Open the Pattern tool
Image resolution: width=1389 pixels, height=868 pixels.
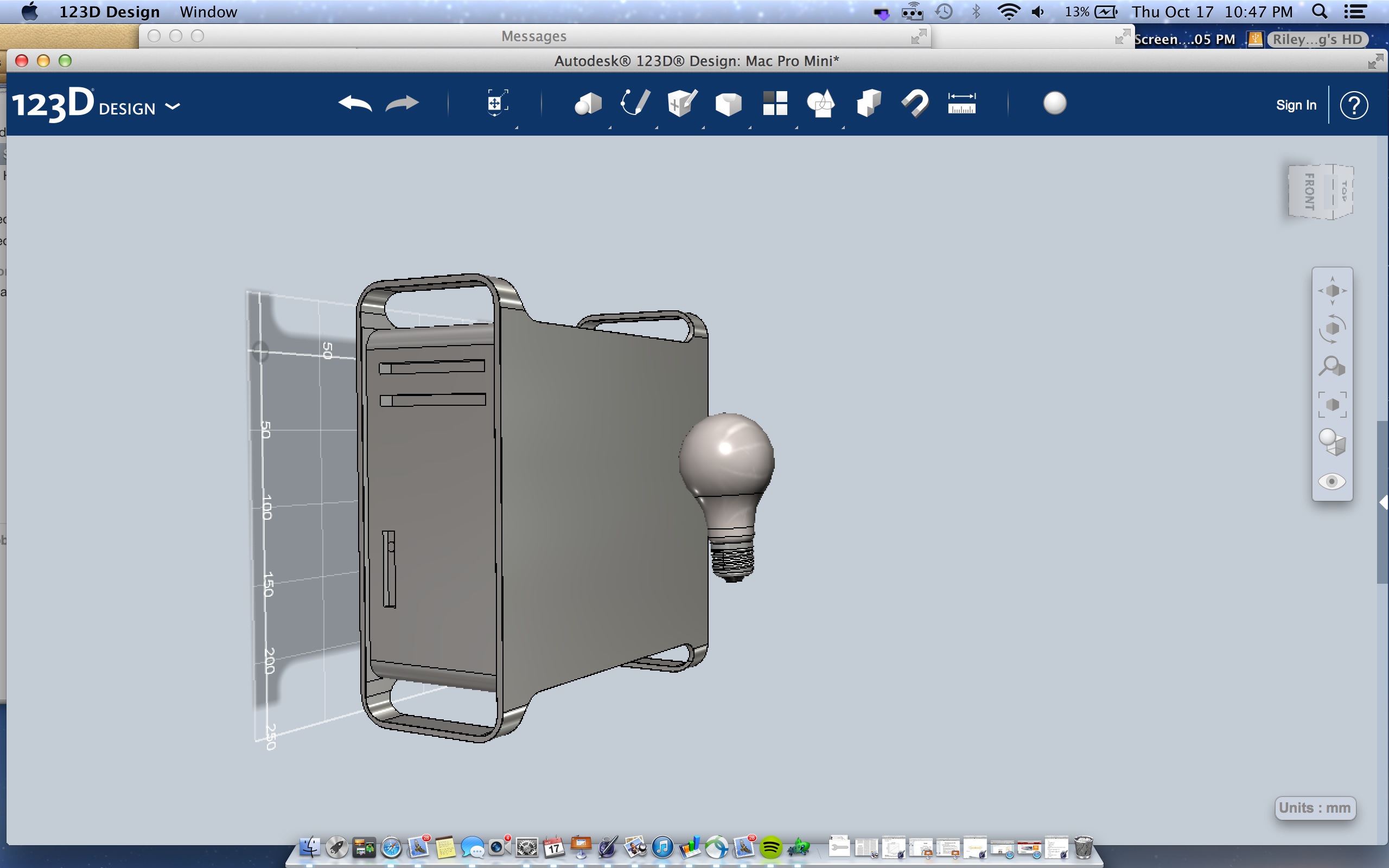[775, 103]
